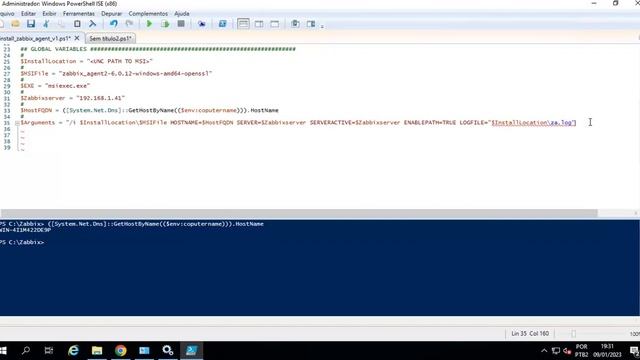Run the script with the green play icon

coord(149,24)
